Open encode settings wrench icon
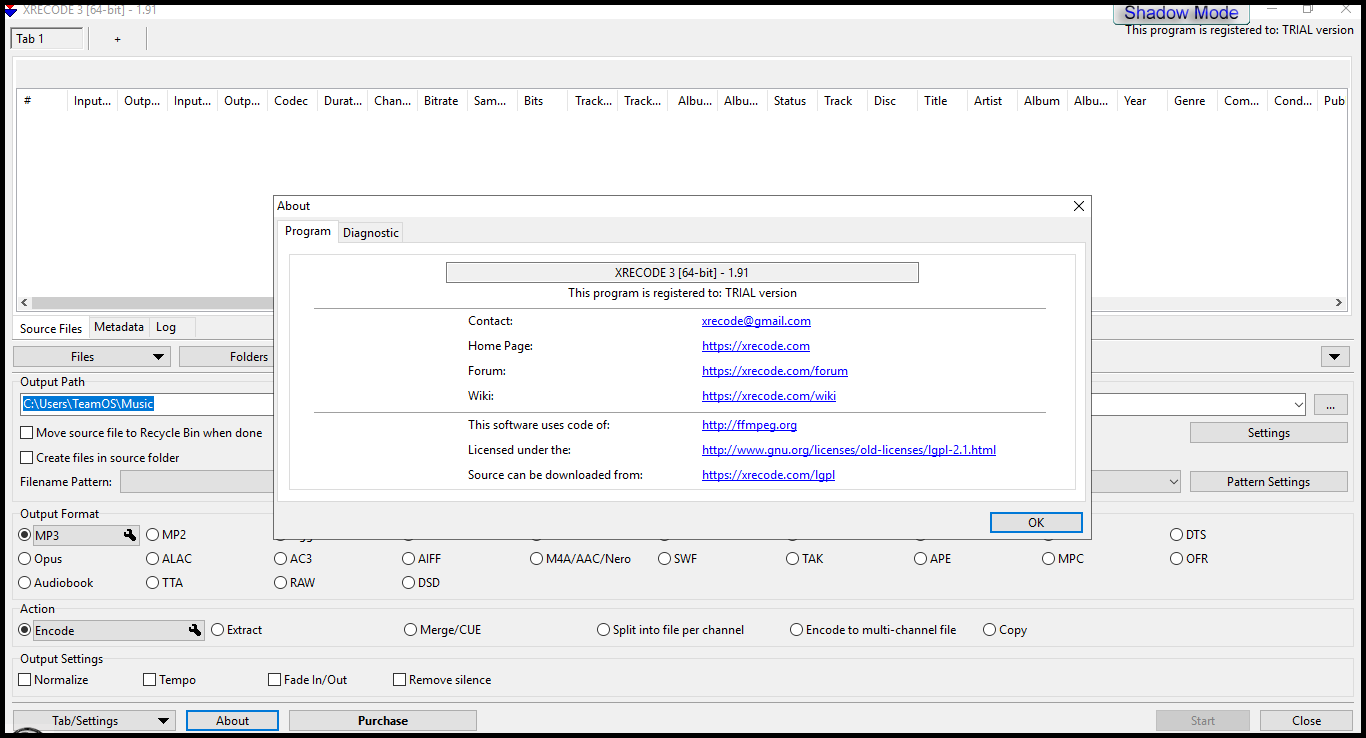Screen dimensions: 1366x738 (195, 631)
